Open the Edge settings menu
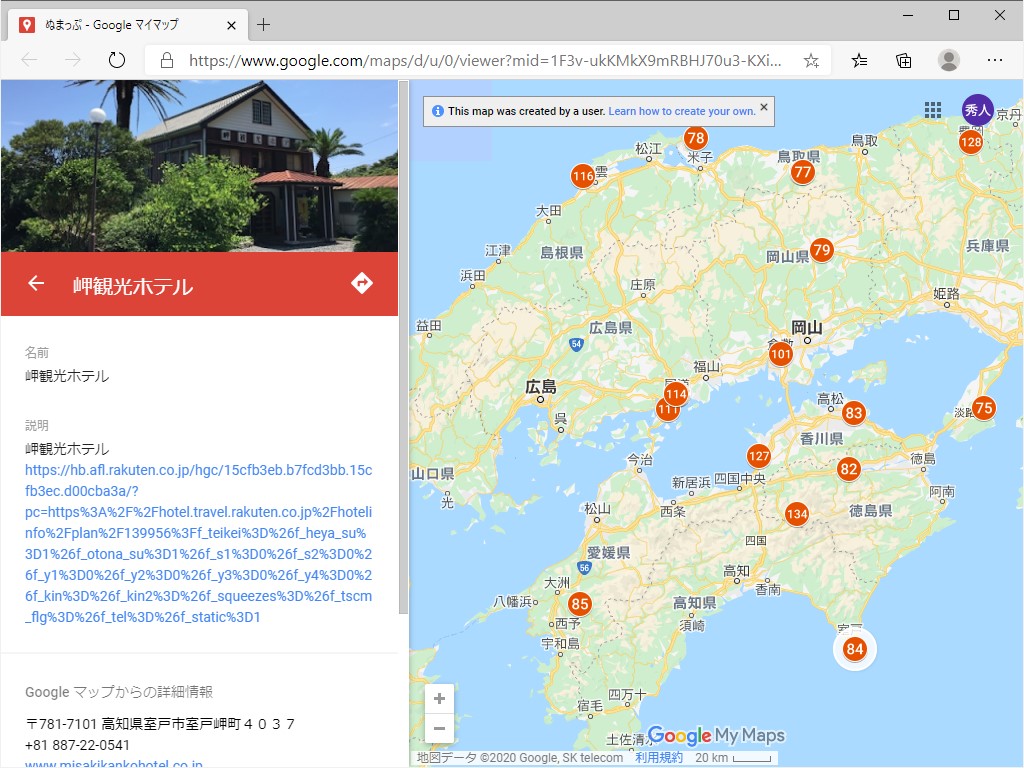The width and height of the screenshot is (1024, 768). (x=995, y=60)
